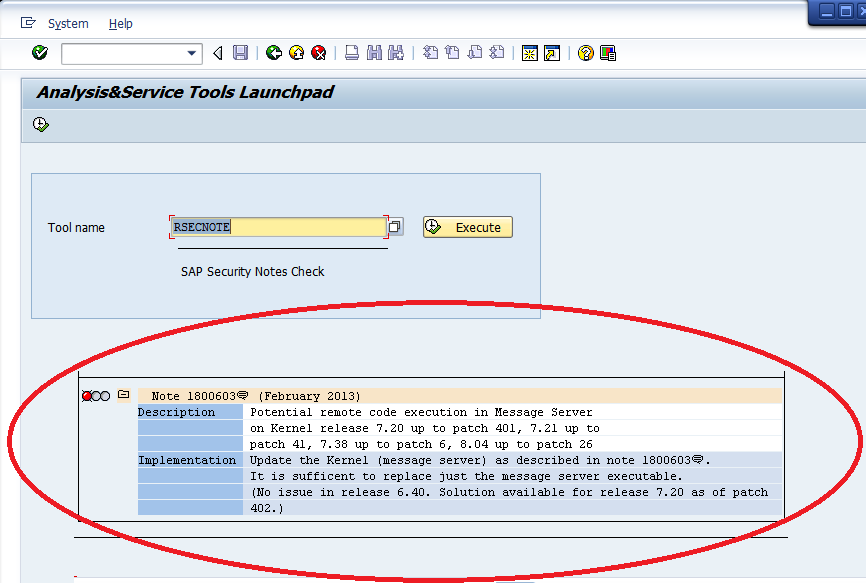Click the 'Description' row label
866x583 pixels.
tap(177, 412)
